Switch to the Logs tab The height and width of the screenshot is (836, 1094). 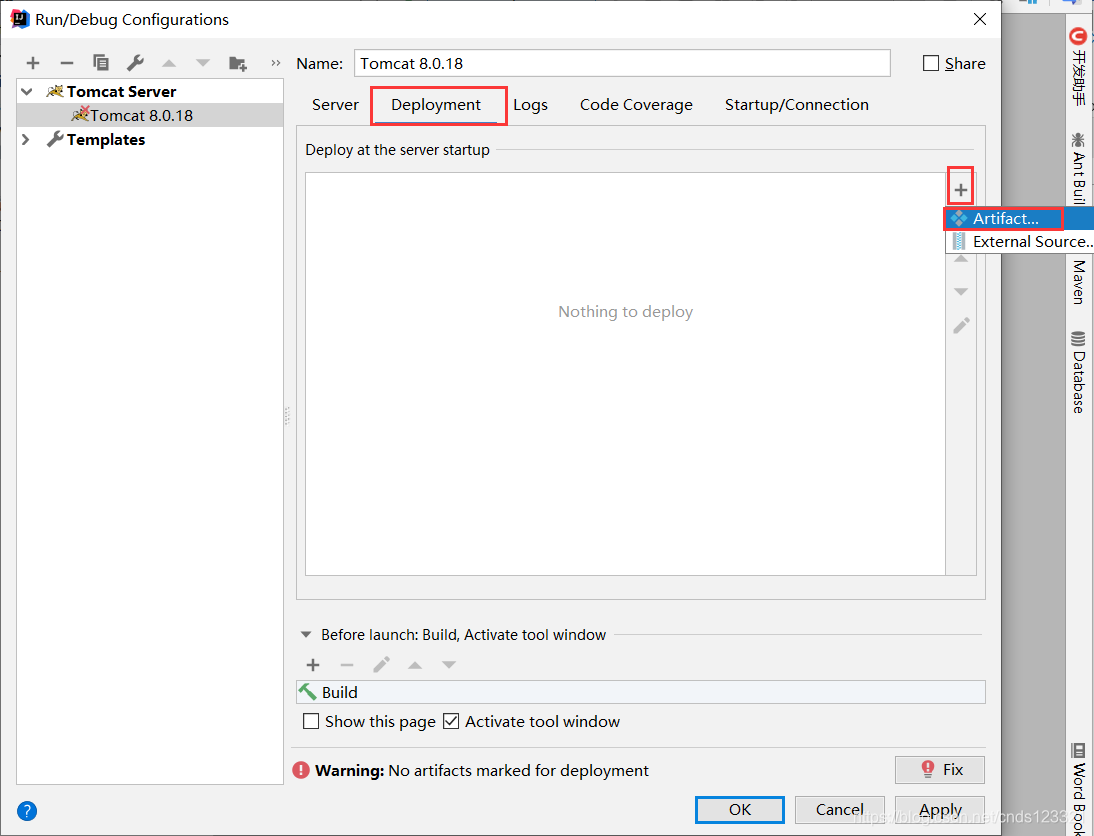point(530,105)
